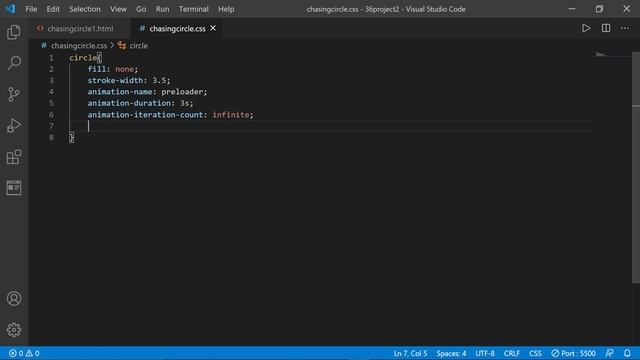Close the chasingcircle.css tab
Image resolution: width=640 pixels, height=360 pixels.
click(x=213, y=28)
